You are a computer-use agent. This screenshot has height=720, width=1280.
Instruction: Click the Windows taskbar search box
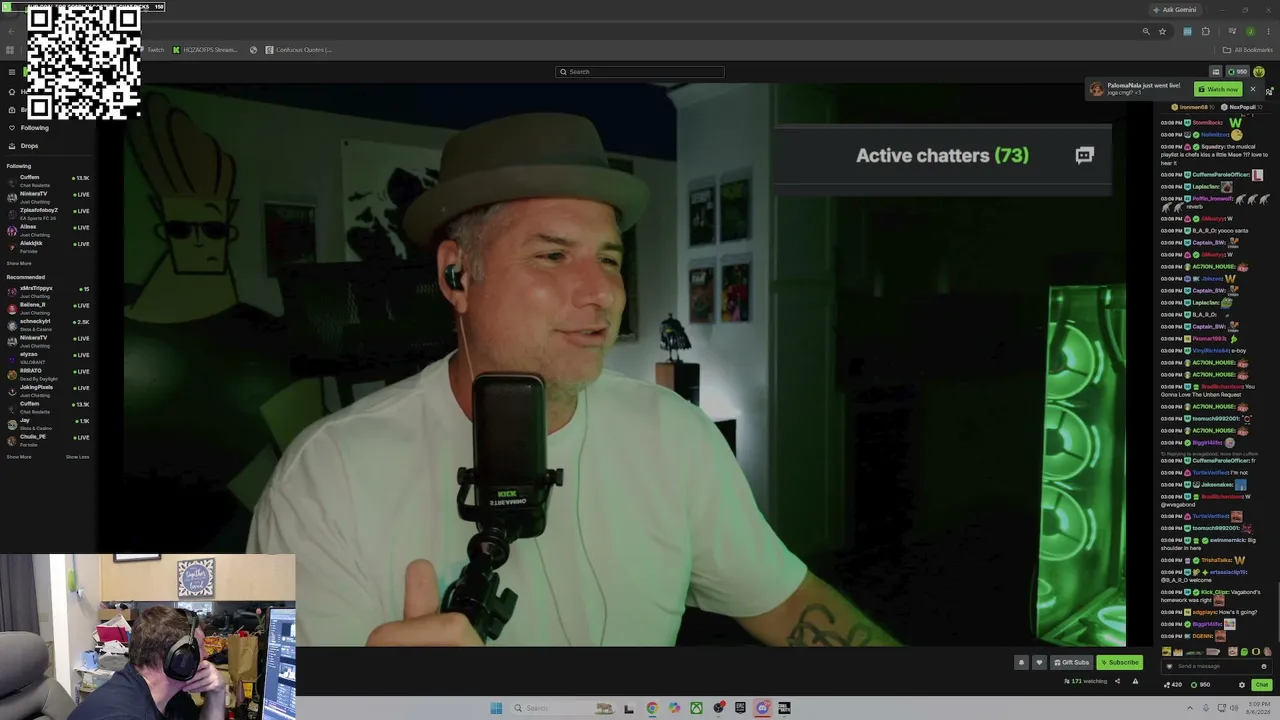coord(564,708)
